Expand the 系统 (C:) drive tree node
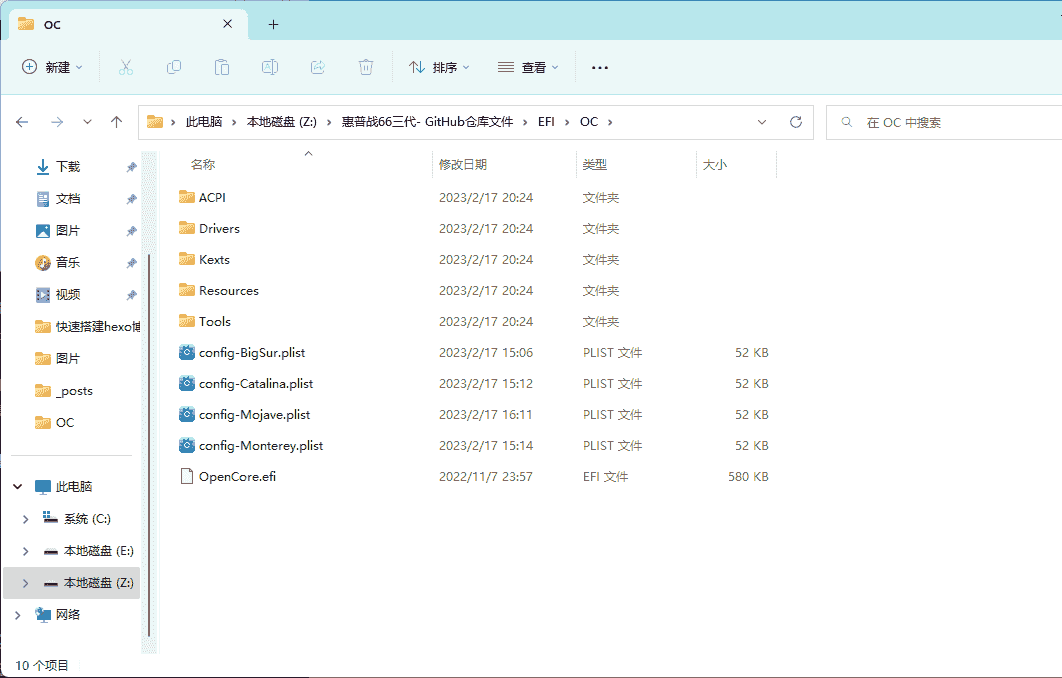1062x678 pixels. coord(26,519)
